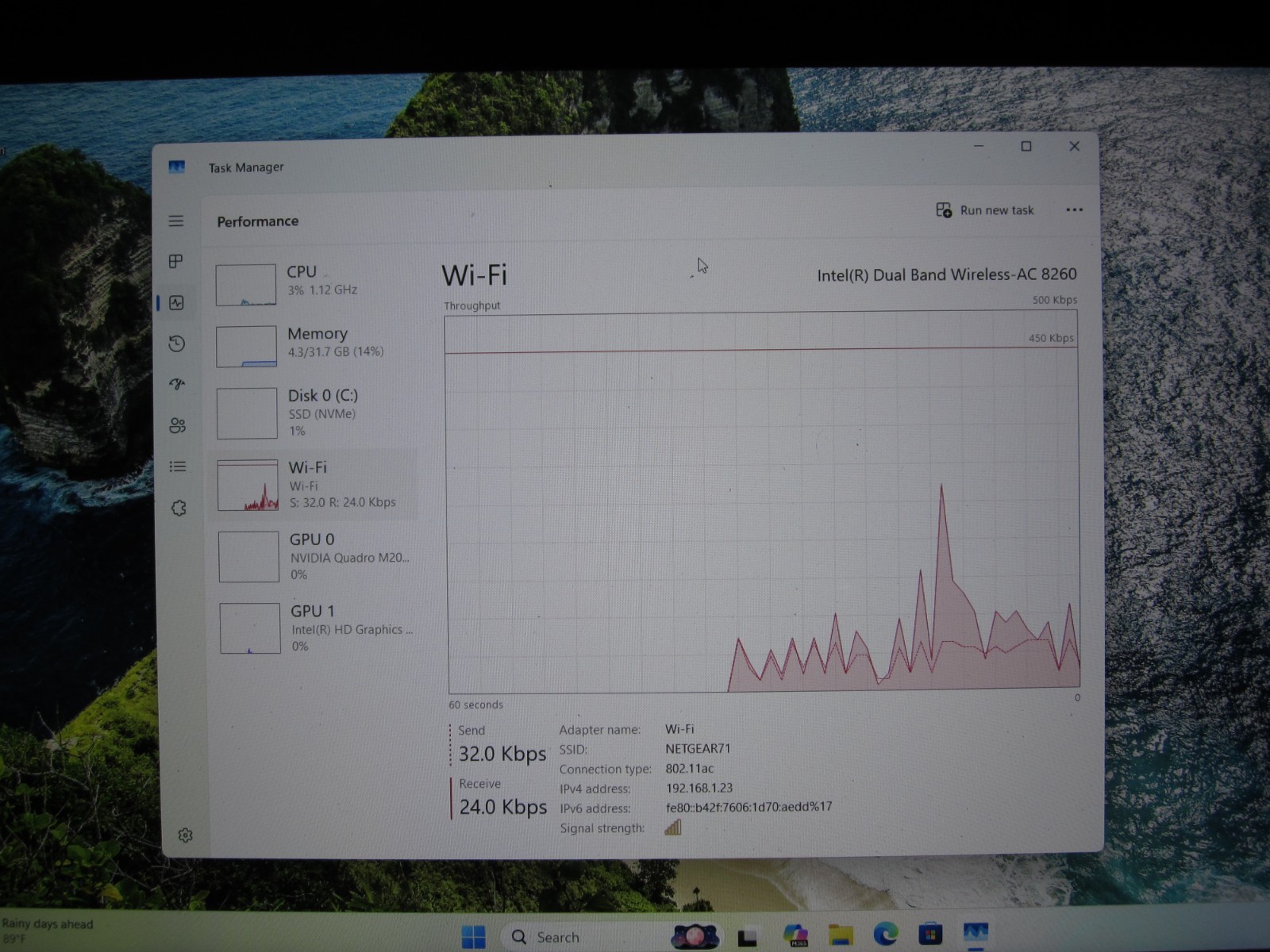Click the IPv6 address value

point(749,807)
